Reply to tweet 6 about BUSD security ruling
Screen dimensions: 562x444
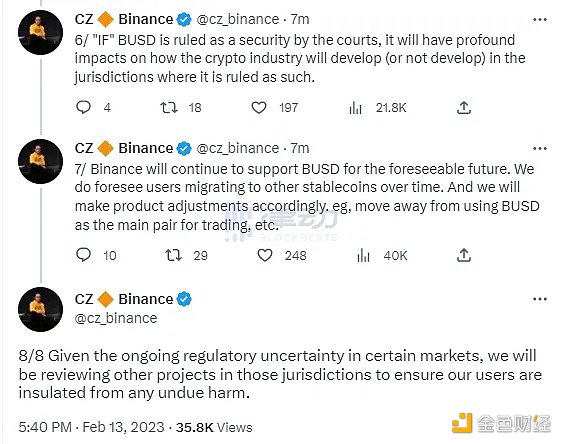[x=84, y=107]
